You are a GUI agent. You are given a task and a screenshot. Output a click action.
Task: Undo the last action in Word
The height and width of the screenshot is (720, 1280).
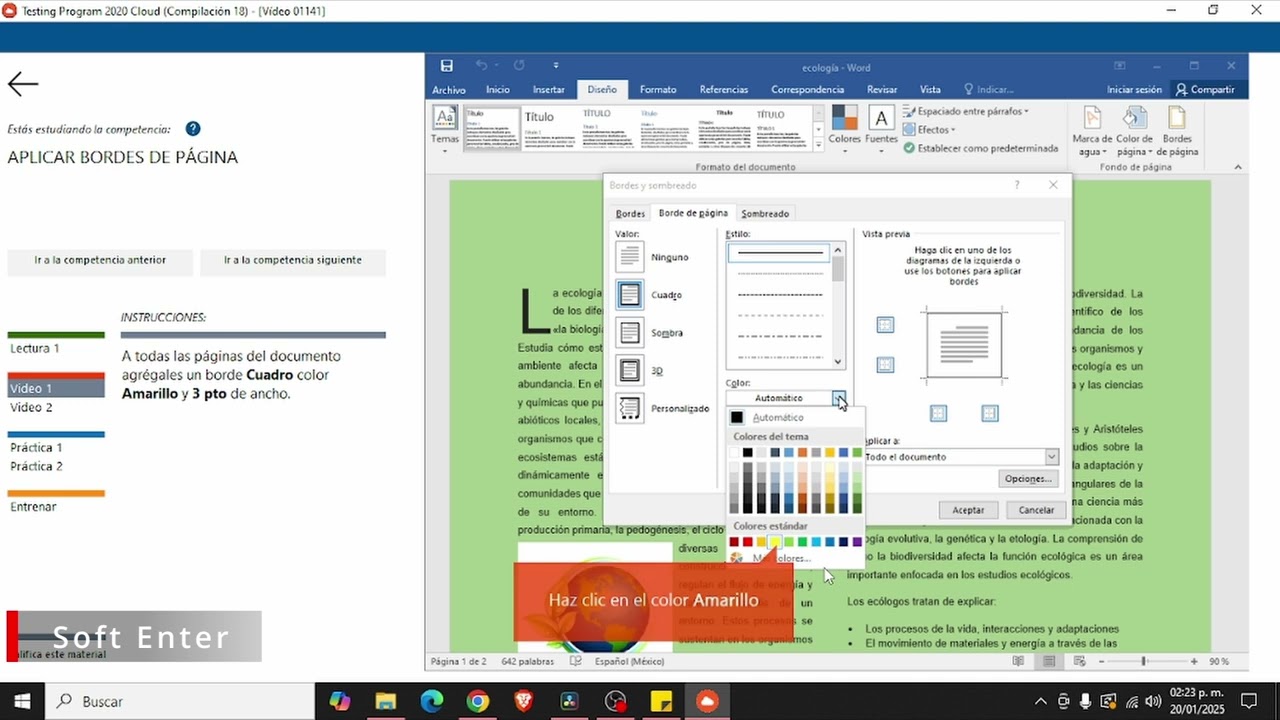coord(482,66)
